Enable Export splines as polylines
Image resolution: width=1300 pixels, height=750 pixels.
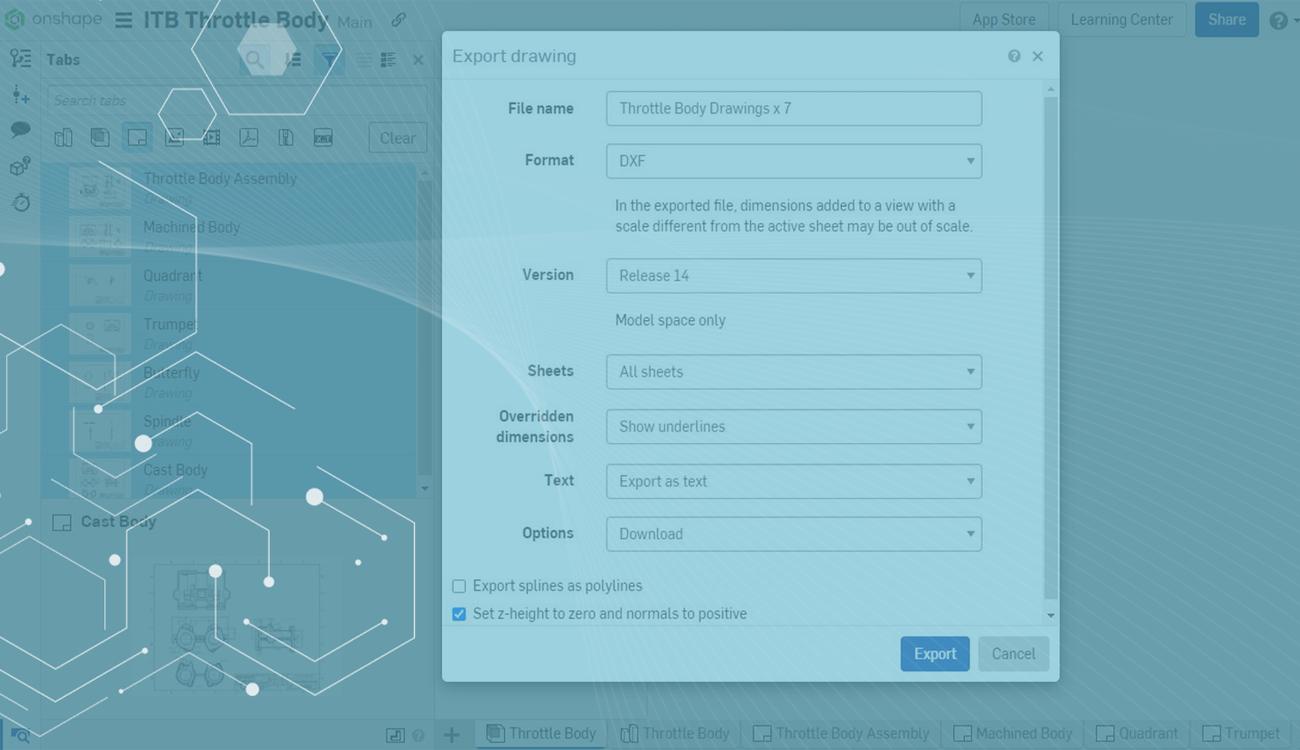(x=458, y=586)
